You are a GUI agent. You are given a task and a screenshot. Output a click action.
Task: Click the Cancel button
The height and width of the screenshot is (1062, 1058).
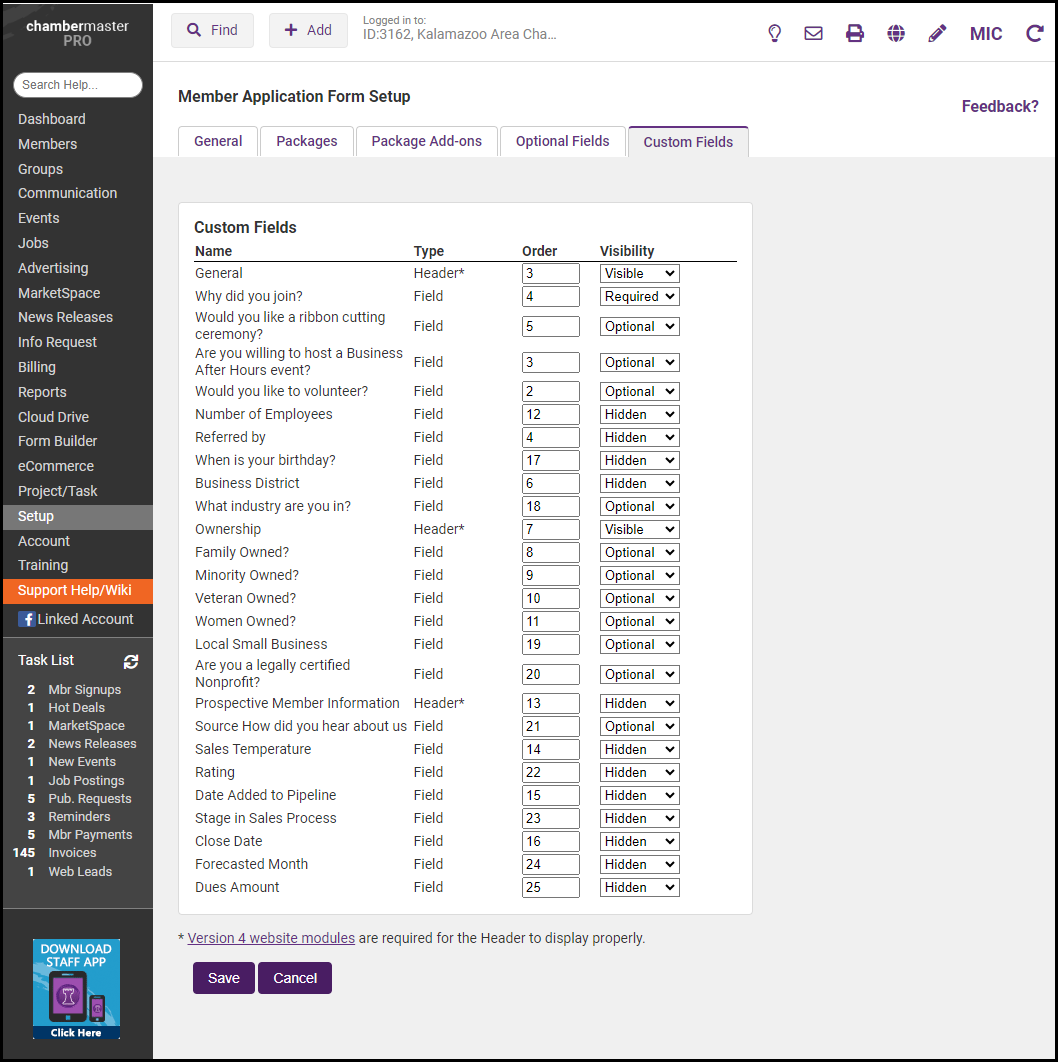295,978
